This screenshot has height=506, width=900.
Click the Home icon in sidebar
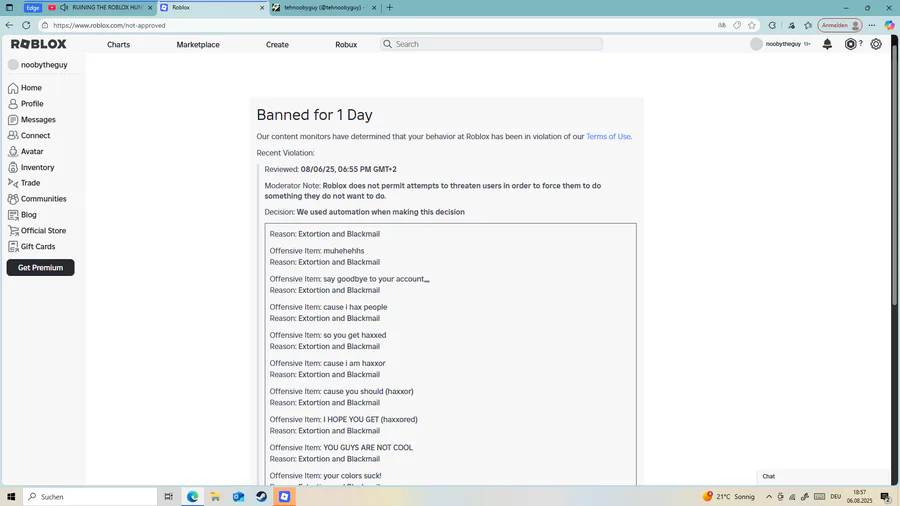(13, 88)
